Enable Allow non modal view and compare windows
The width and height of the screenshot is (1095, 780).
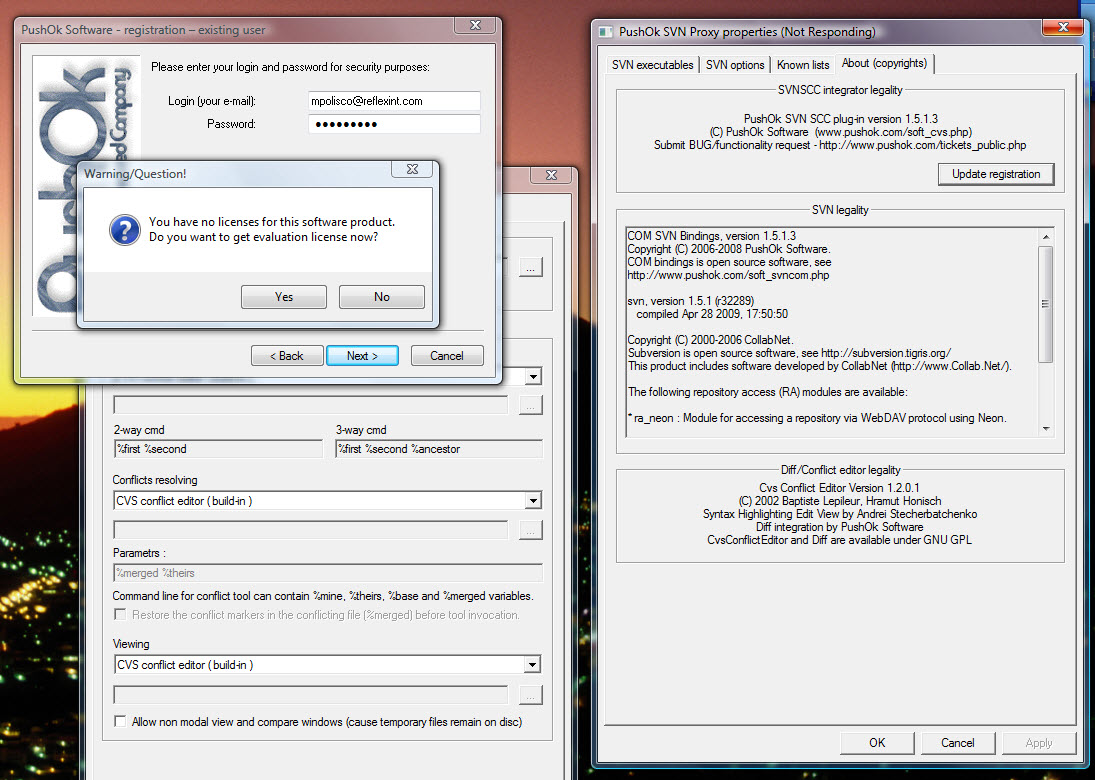click(x=121, y=722)
